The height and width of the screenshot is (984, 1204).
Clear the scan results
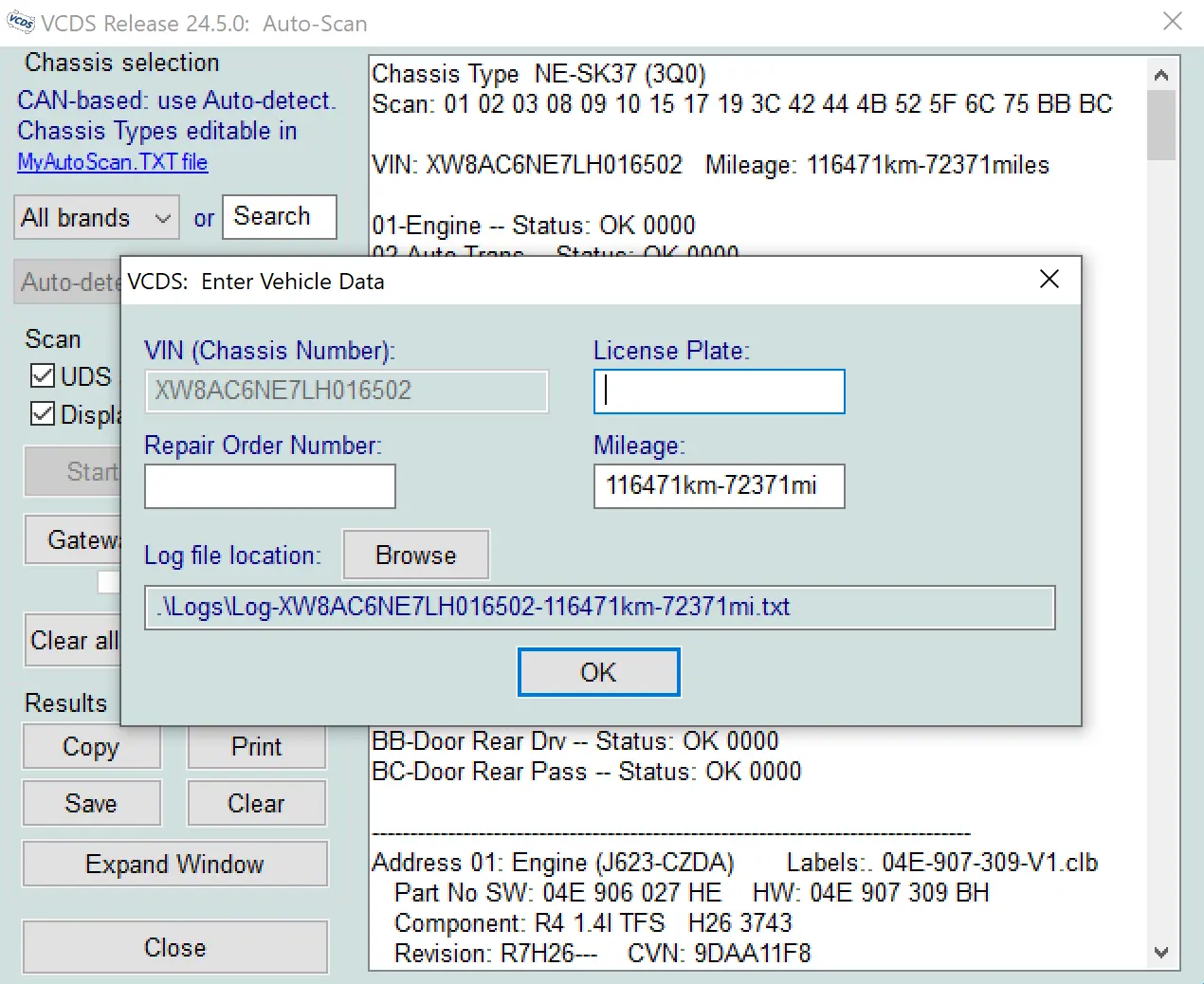tap(257, 804)
